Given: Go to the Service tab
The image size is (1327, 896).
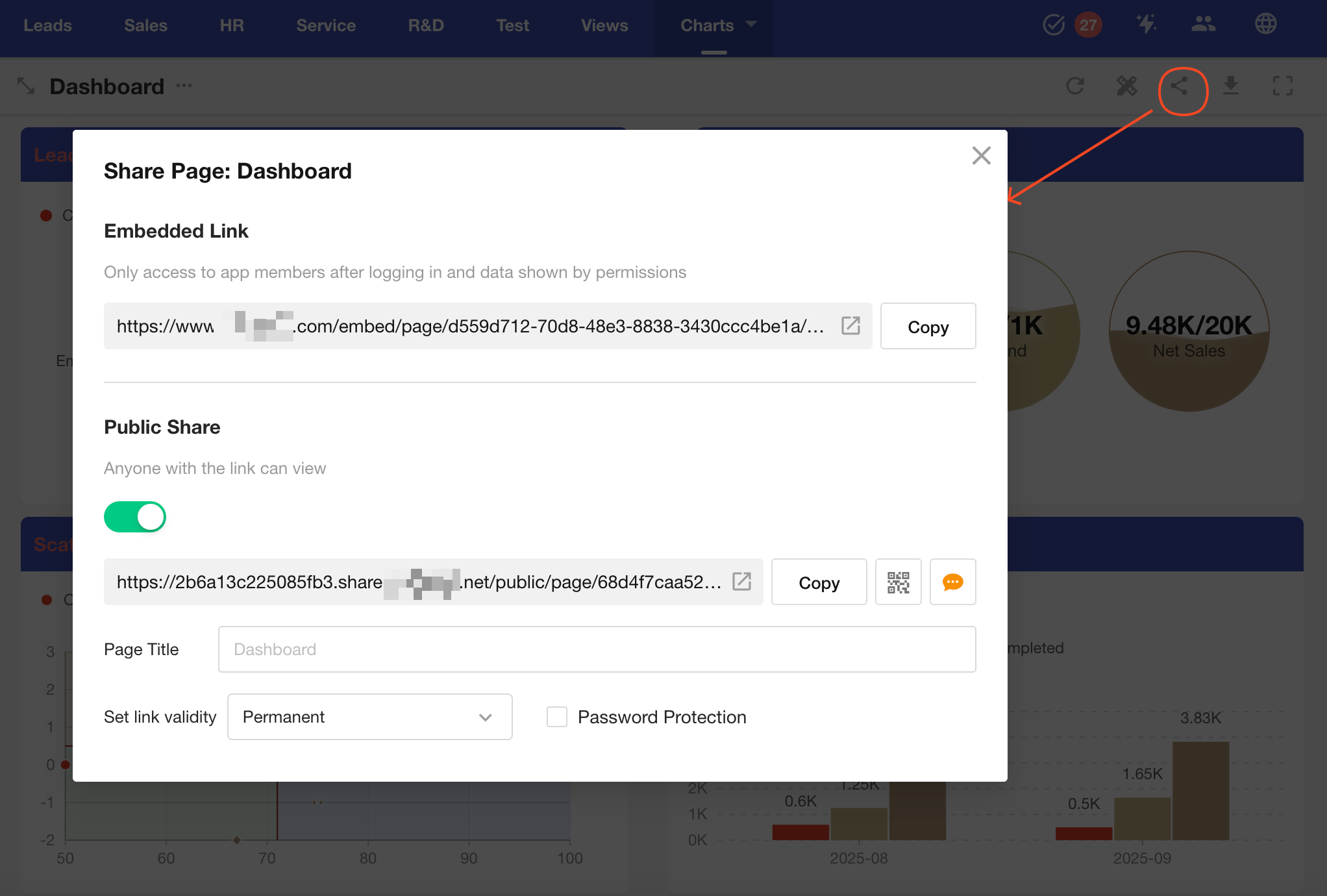Looking at the screenshot, I should coord(326,25).
